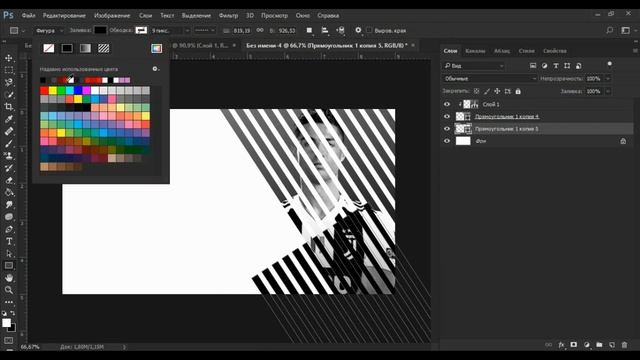
Task: Toggle lock transparent pixels
Action: [x=476, y=91]
